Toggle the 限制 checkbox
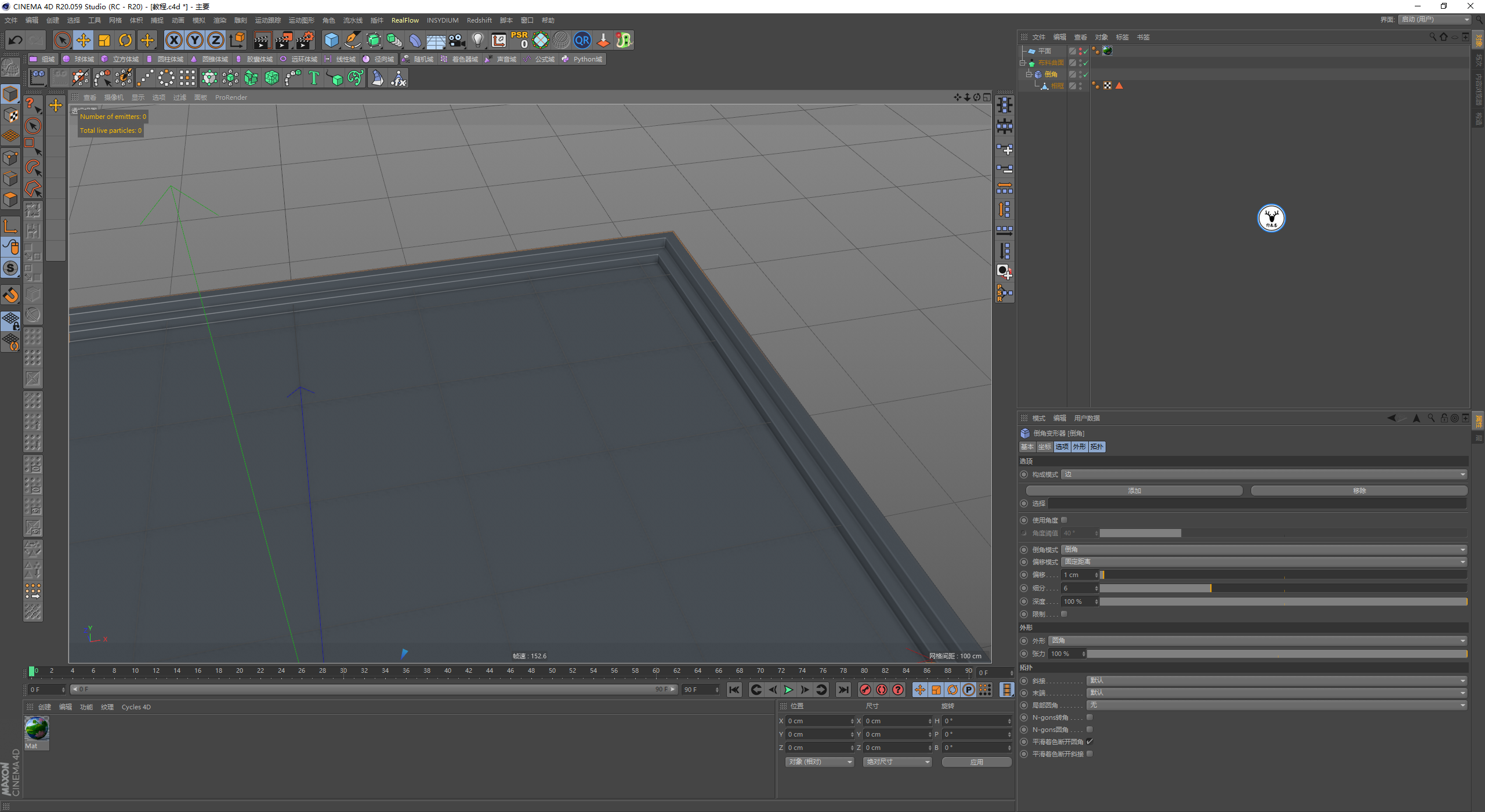 pos(1064,614)
